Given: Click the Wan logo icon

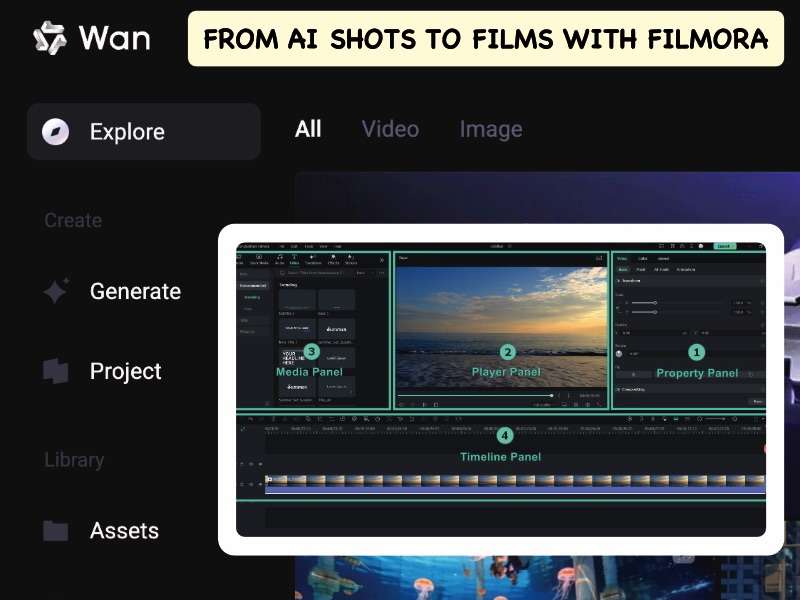Looking at the screenshot, I should (49, 38).
